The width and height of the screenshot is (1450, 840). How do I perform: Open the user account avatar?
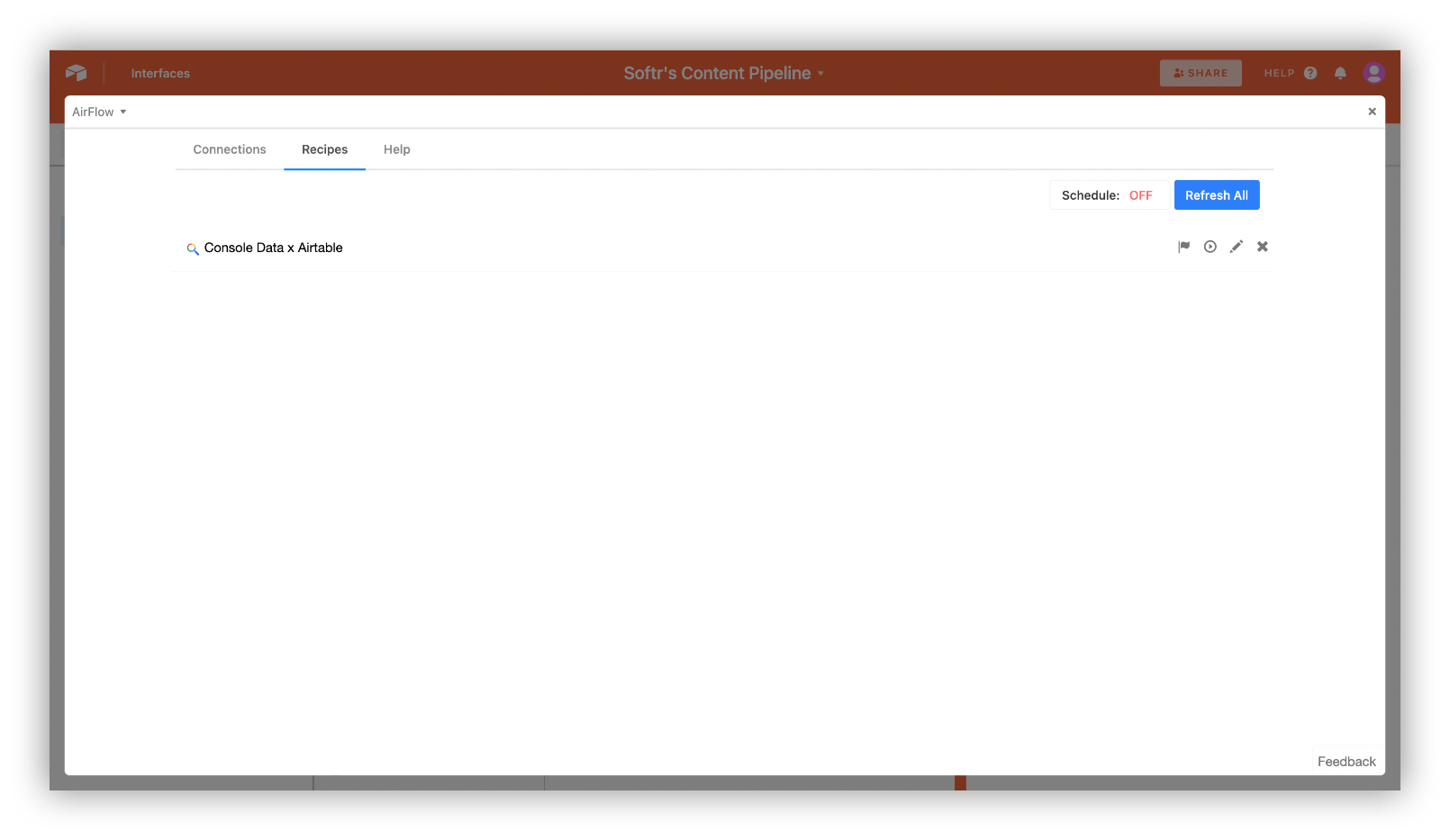click(1373, 73)
